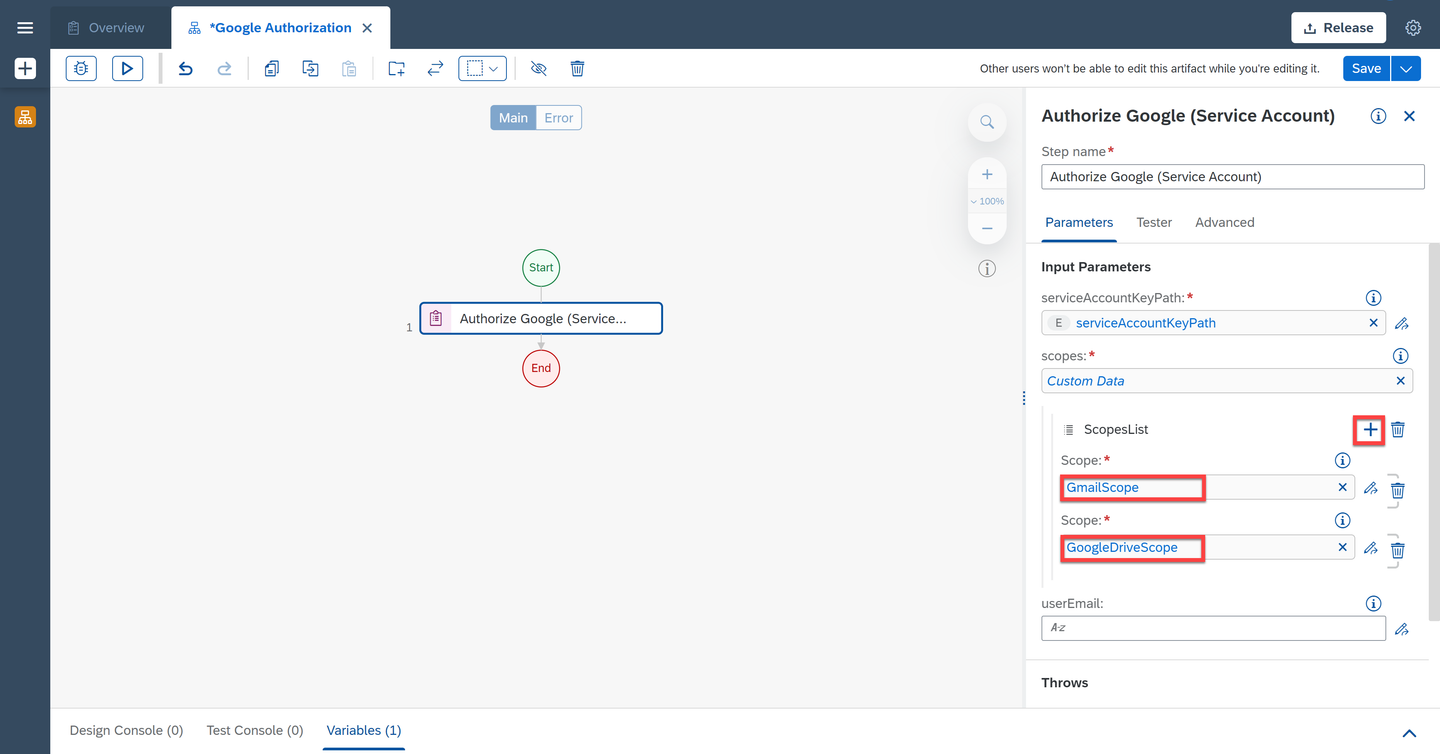Open the selection mode dropdown
The image size is (1440, 754).
pyautogui.click(x=482, y=68)
